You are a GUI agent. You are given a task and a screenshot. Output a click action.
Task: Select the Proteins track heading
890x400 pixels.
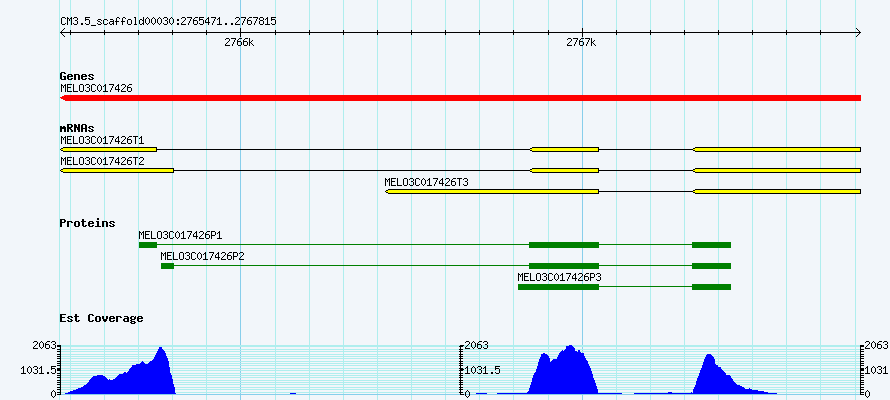(87, 223)
